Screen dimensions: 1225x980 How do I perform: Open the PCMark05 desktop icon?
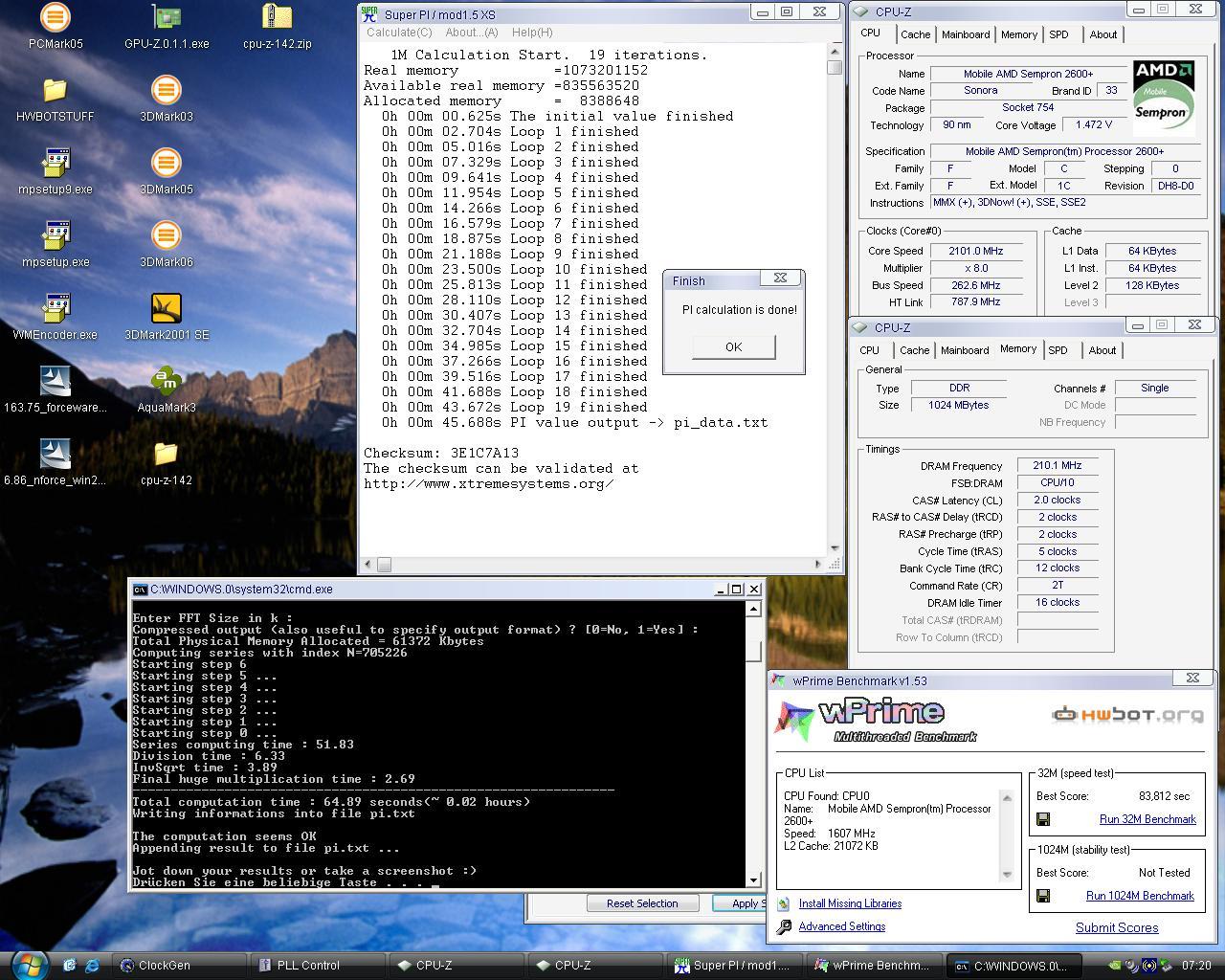56,17
